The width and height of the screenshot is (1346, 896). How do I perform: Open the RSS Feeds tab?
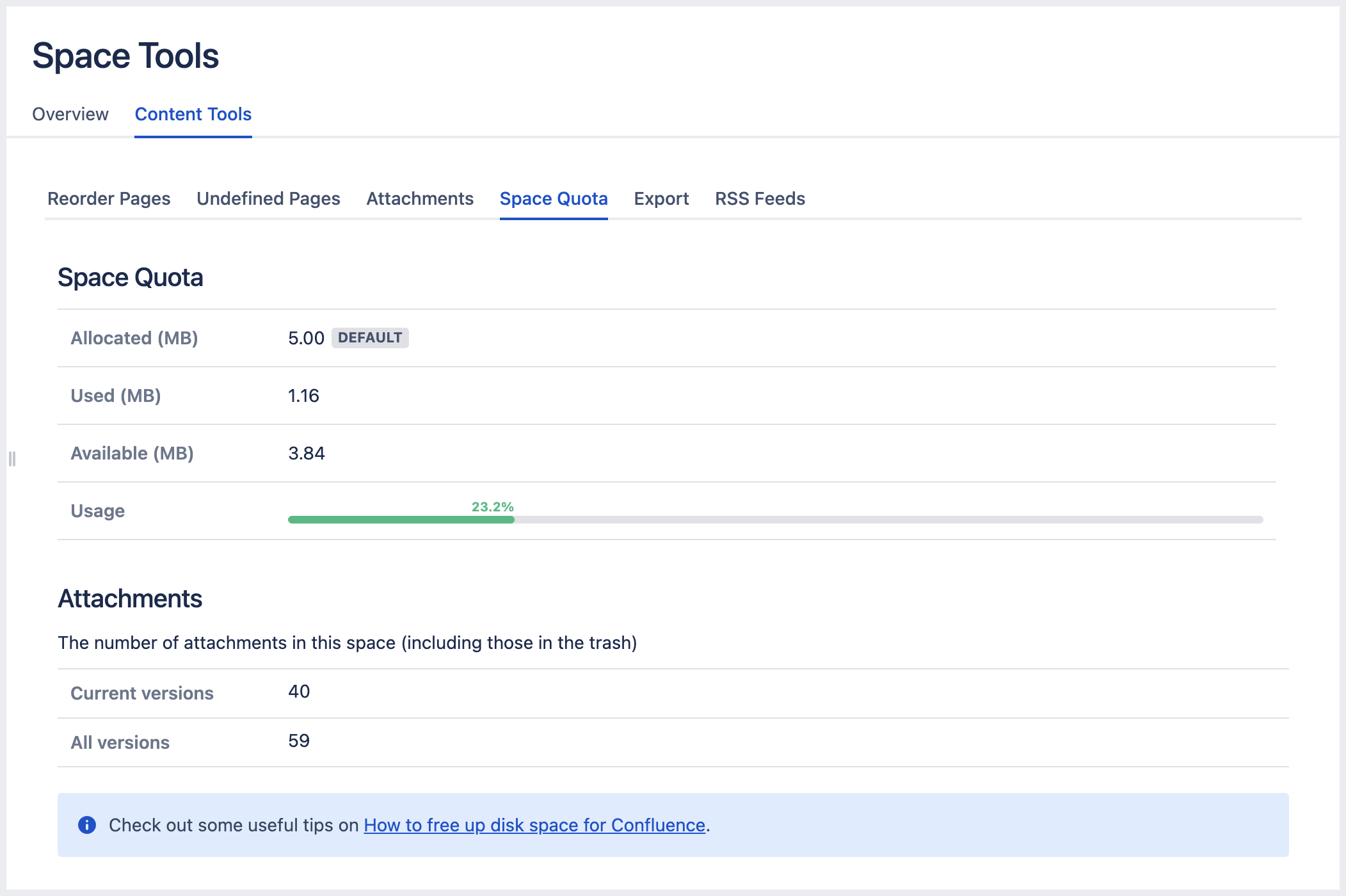coord(760,199)
